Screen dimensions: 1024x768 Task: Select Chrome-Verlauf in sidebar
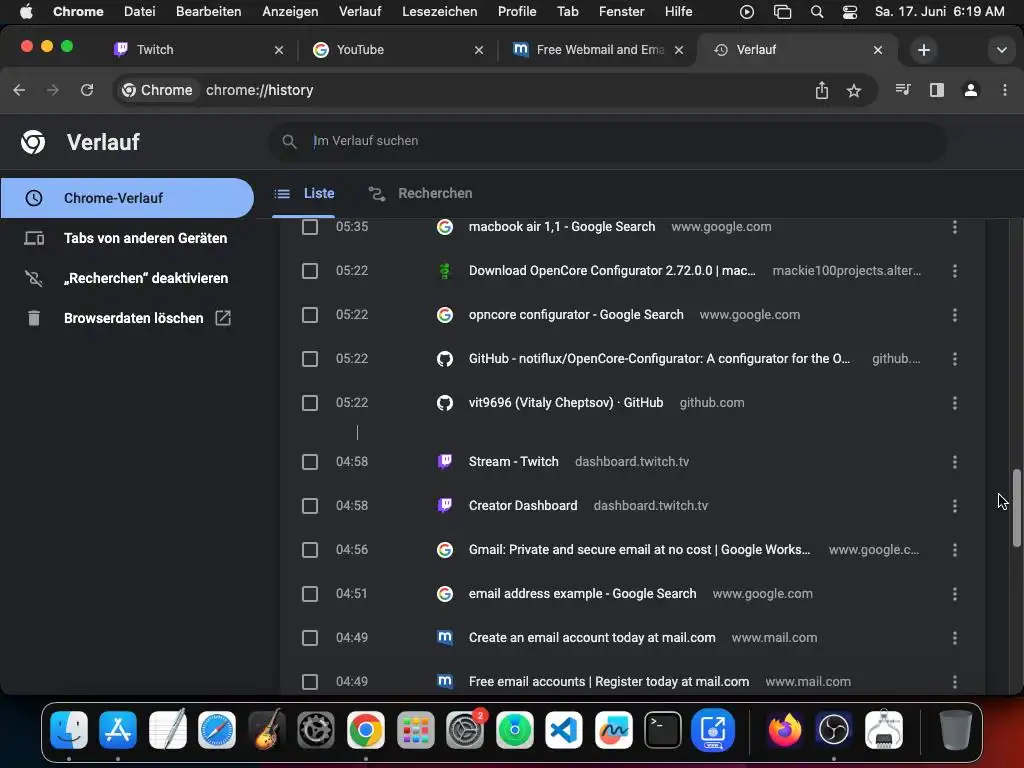pos(127,198)
